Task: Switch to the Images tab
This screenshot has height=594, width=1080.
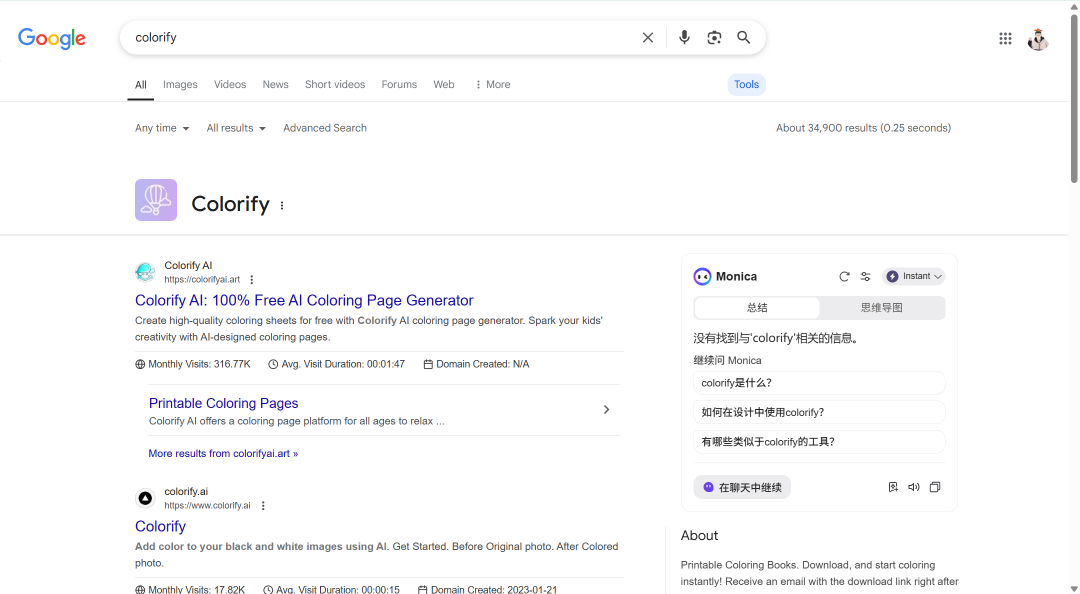Action: click(x=180, y=84)
